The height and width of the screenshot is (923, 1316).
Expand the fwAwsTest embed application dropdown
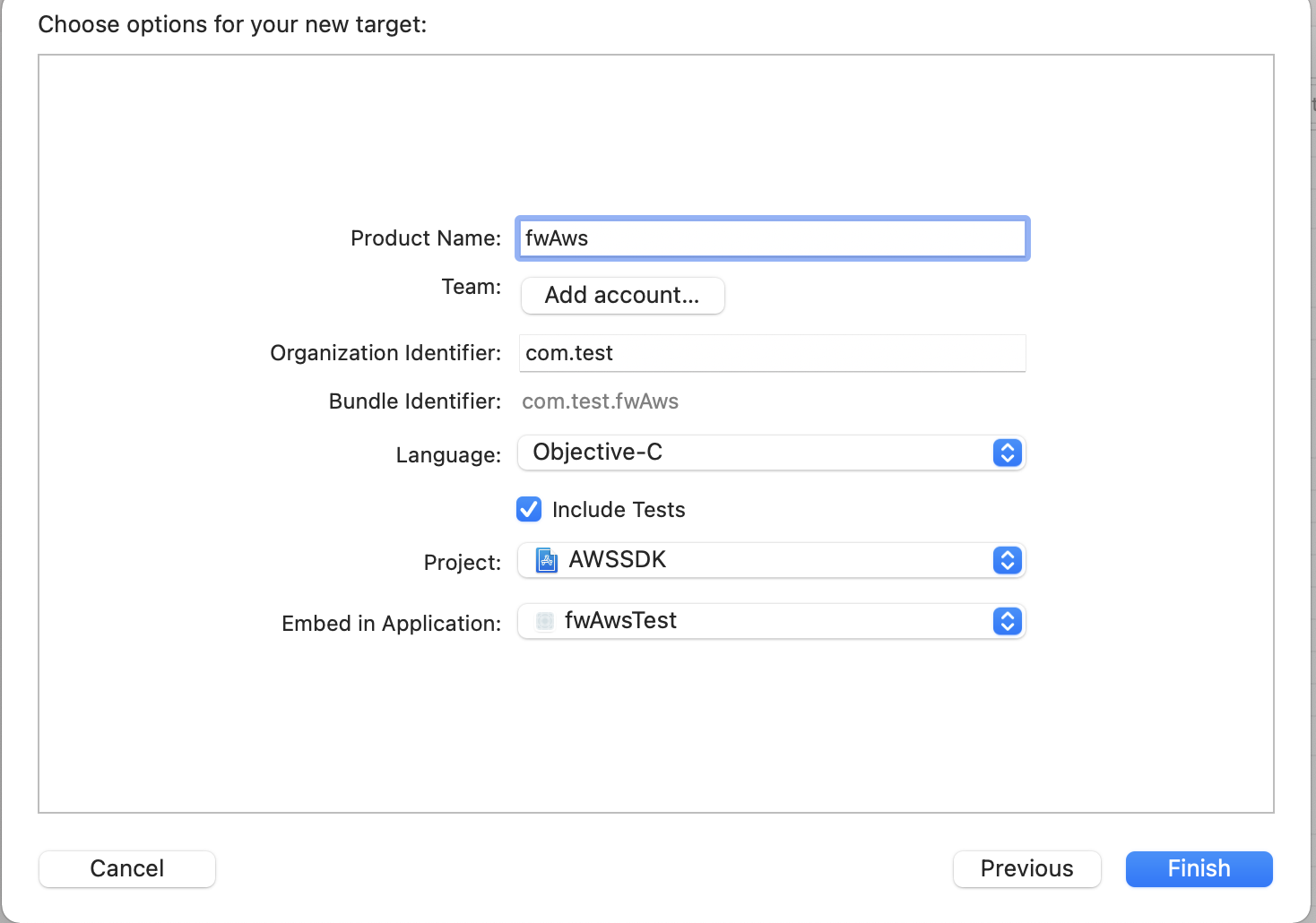(771, 621)
